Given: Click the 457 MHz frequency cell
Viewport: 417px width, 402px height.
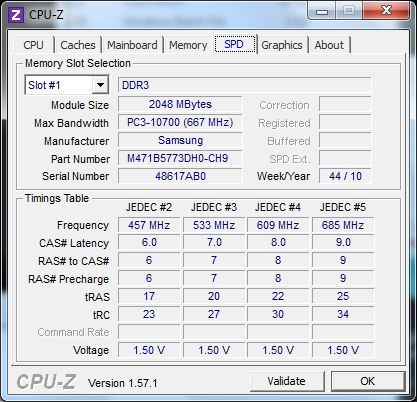Looking at the screenshot, I should point(149,225).
